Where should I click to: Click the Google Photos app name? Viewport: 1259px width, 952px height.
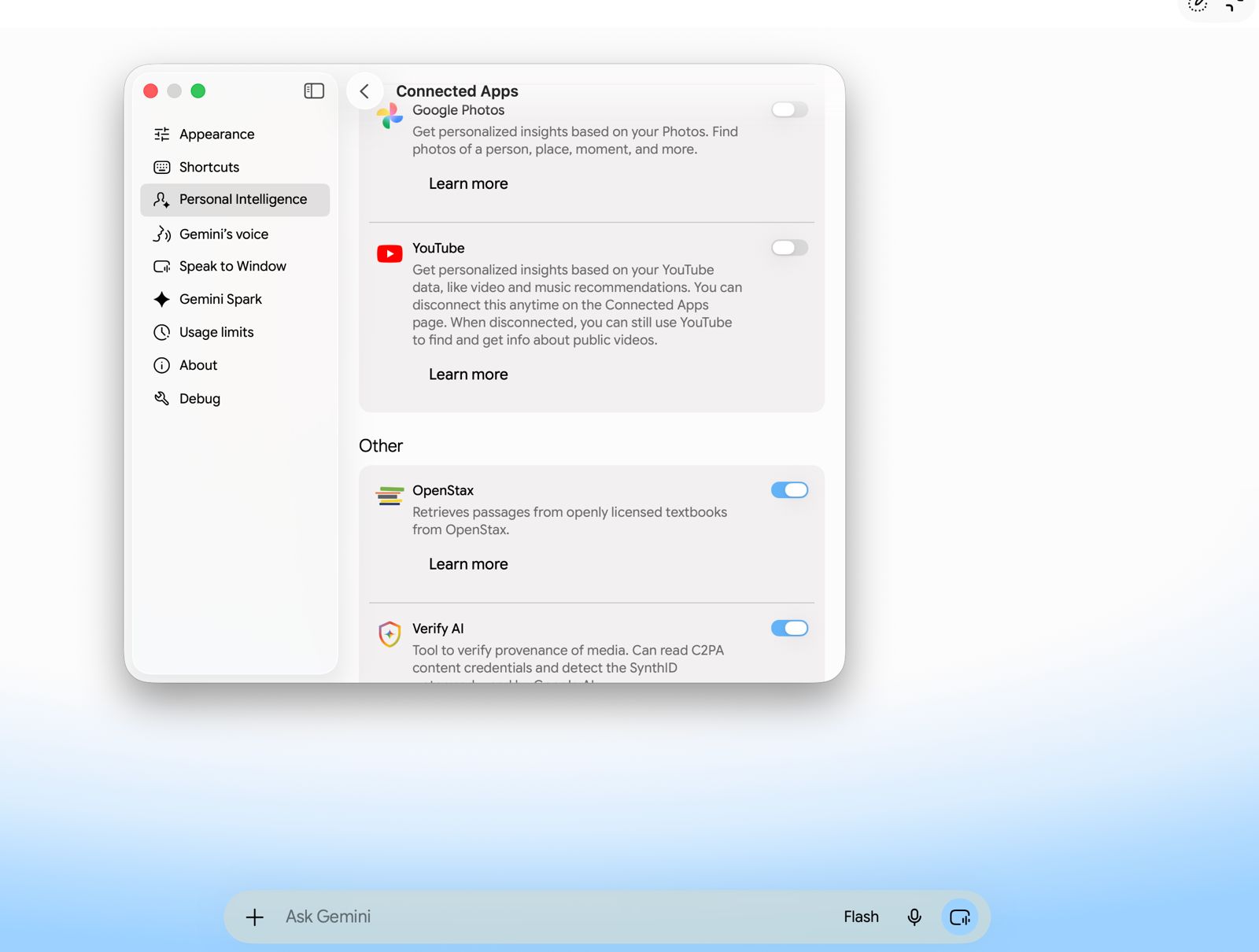coord(459,110)
